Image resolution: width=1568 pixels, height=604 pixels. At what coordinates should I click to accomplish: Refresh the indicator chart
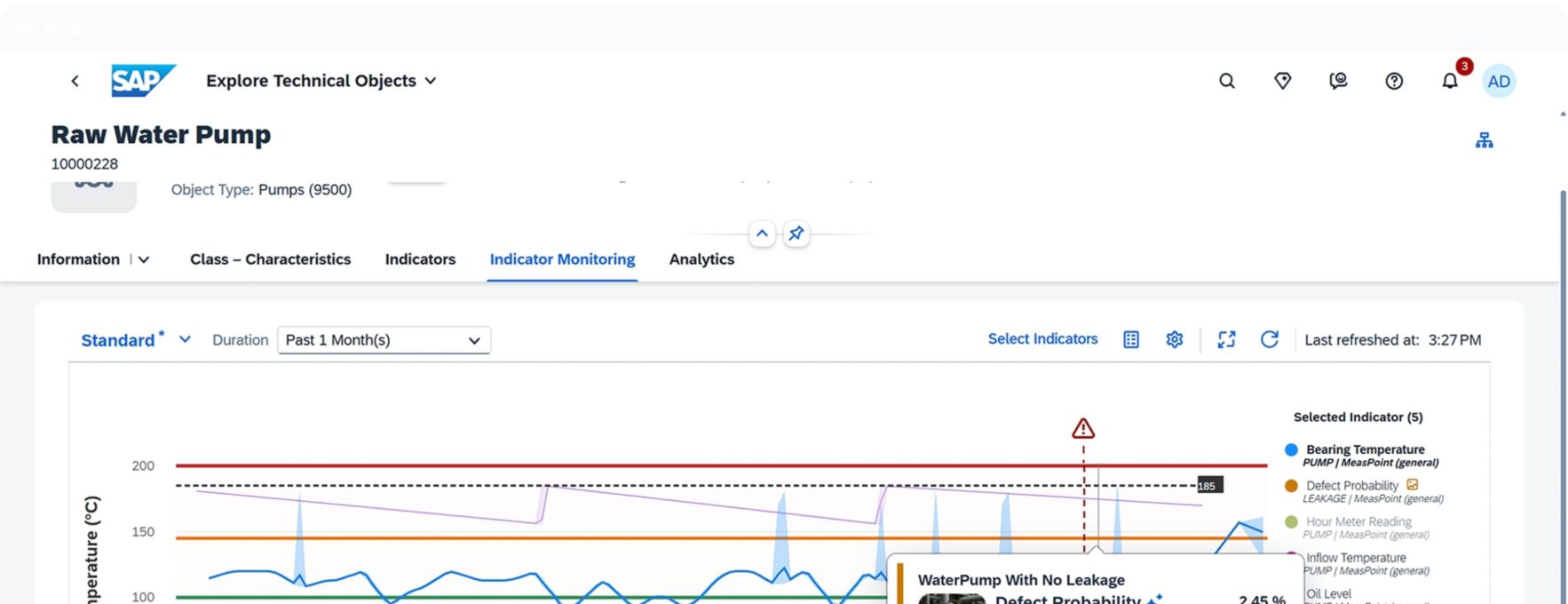point(1269,339)
